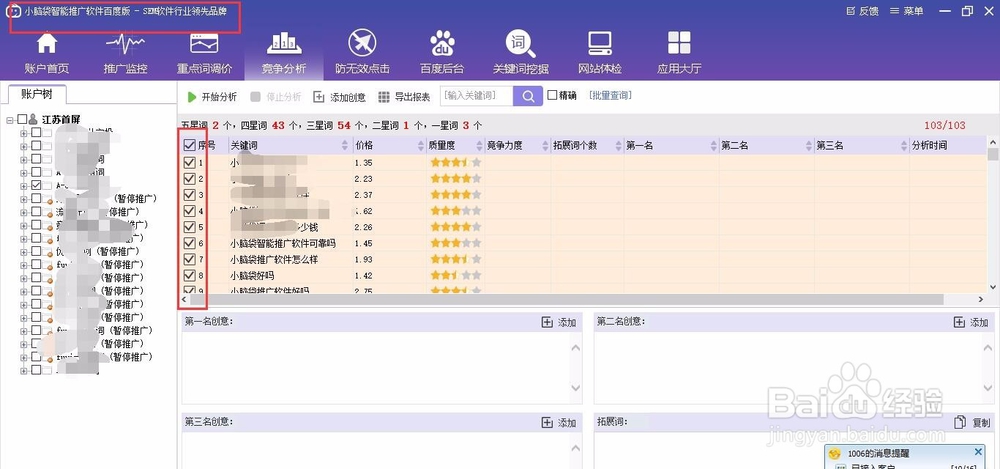Sort by the 拓展词个数 column arrows
The image size is (1000, 469).
(x=618, y=145)
